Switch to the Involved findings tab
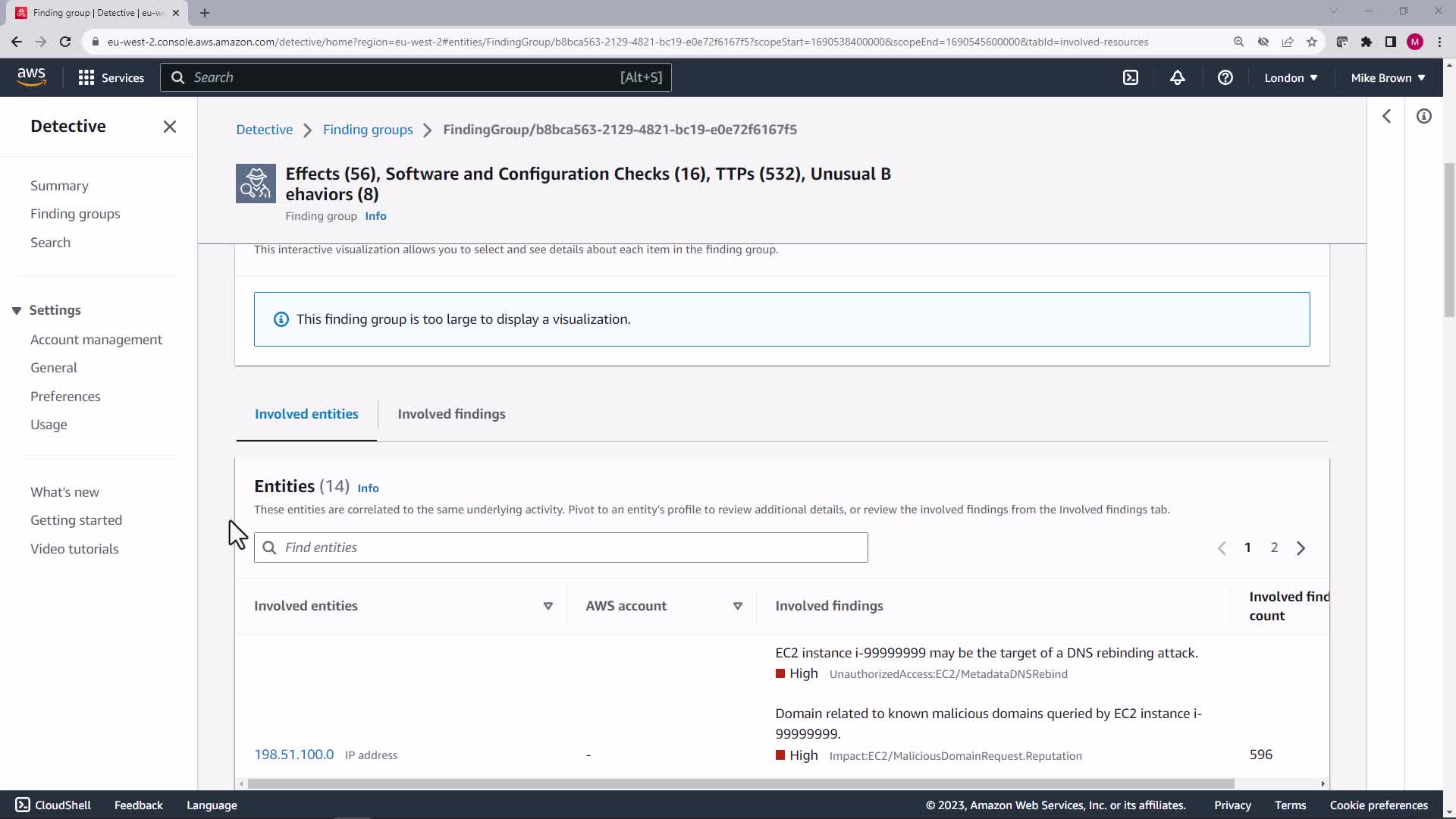Viewport: 1456px width, 819px height. click(x=451, y=414)
